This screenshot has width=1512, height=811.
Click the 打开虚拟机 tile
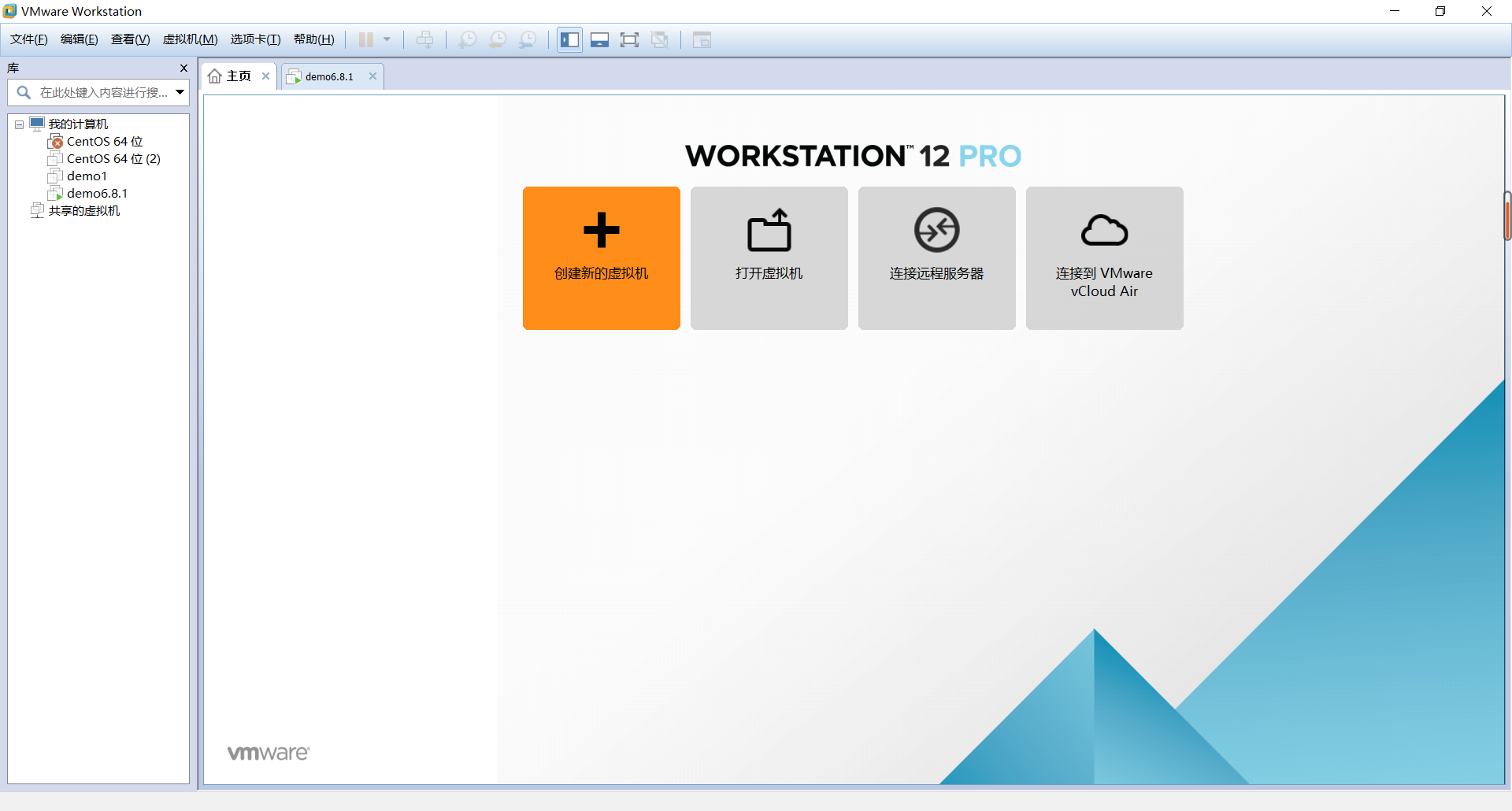(x=769, y=258)
